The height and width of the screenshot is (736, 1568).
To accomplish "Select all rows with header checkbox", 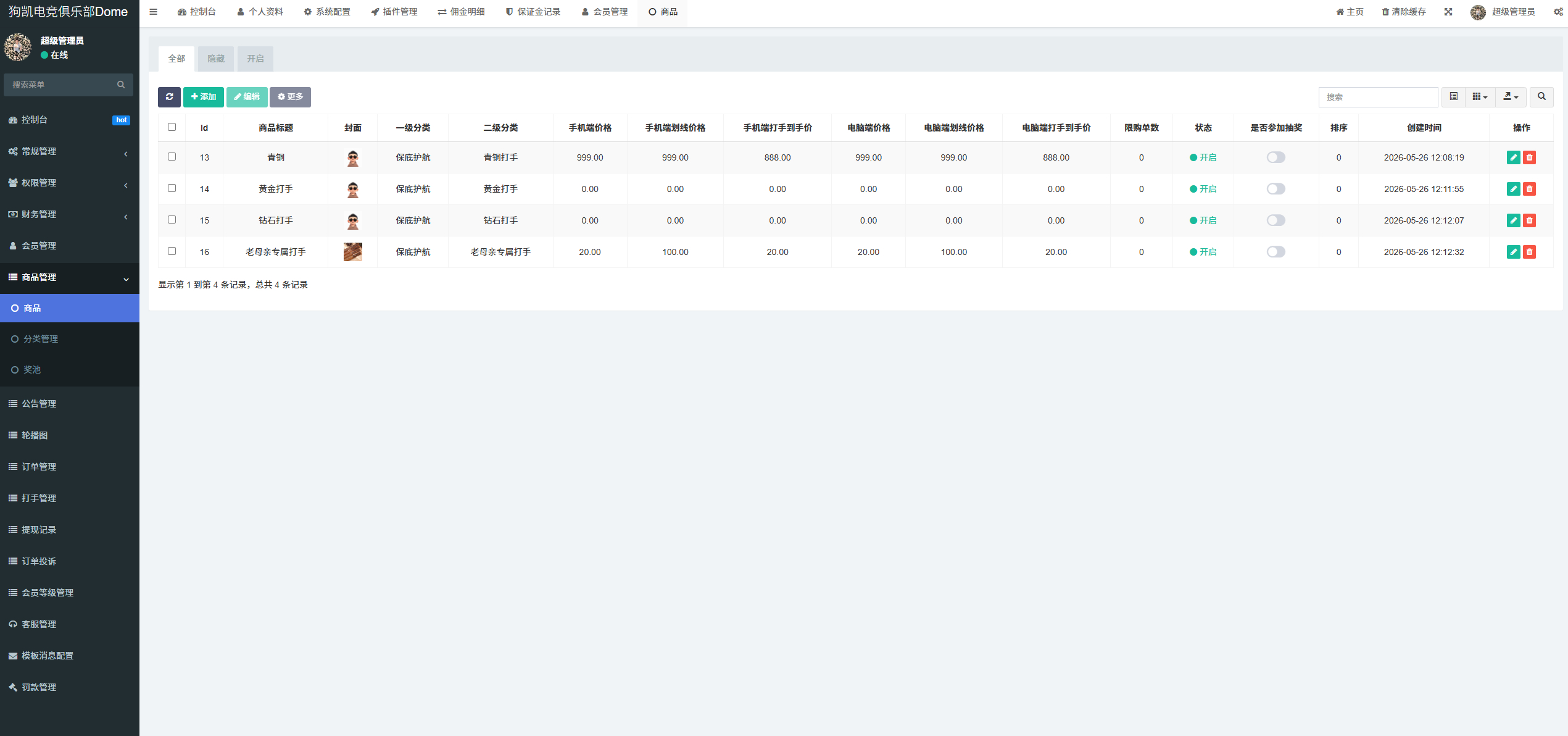I will (x=172, y=127).
